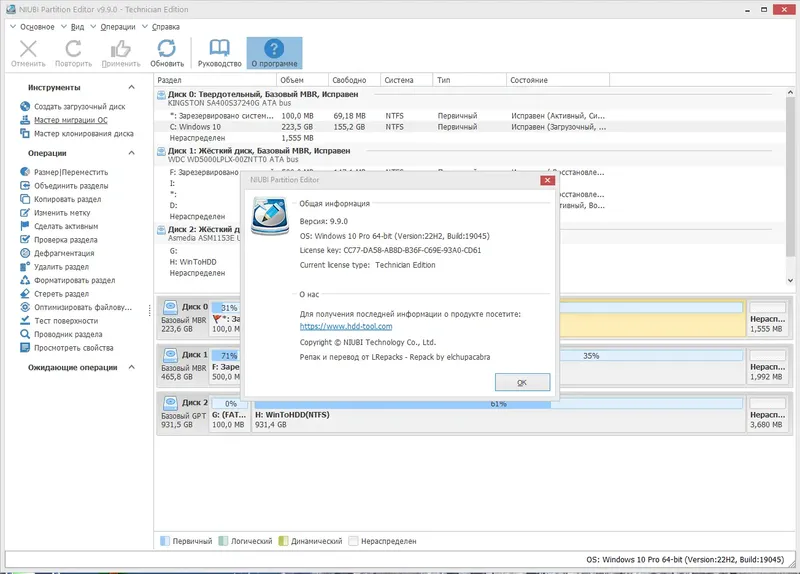Collapse the Инструменты section
This screenshot has width=800, height=574.
132,87
